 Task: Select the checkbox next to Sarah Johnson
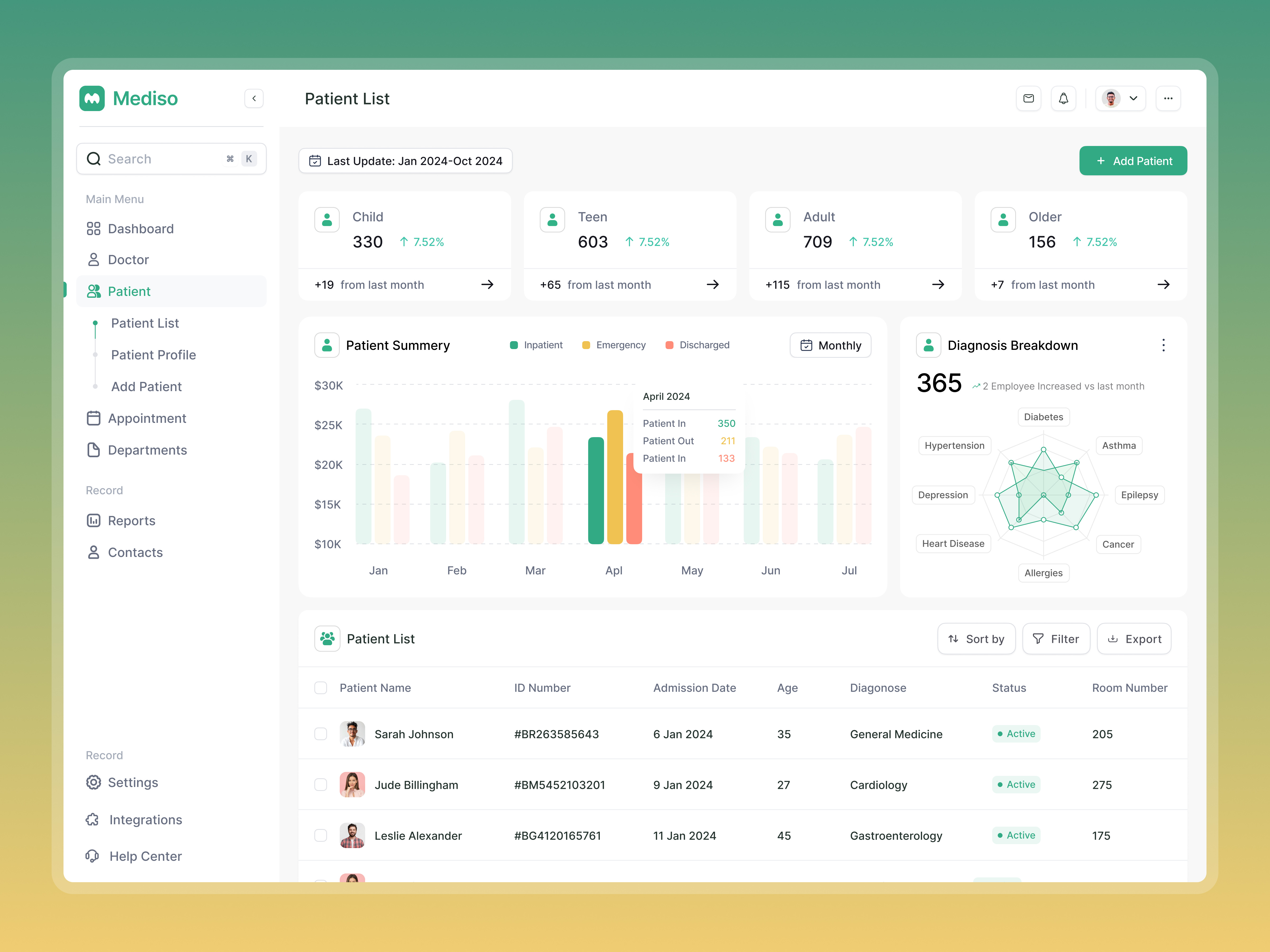[x=320, y=733]
